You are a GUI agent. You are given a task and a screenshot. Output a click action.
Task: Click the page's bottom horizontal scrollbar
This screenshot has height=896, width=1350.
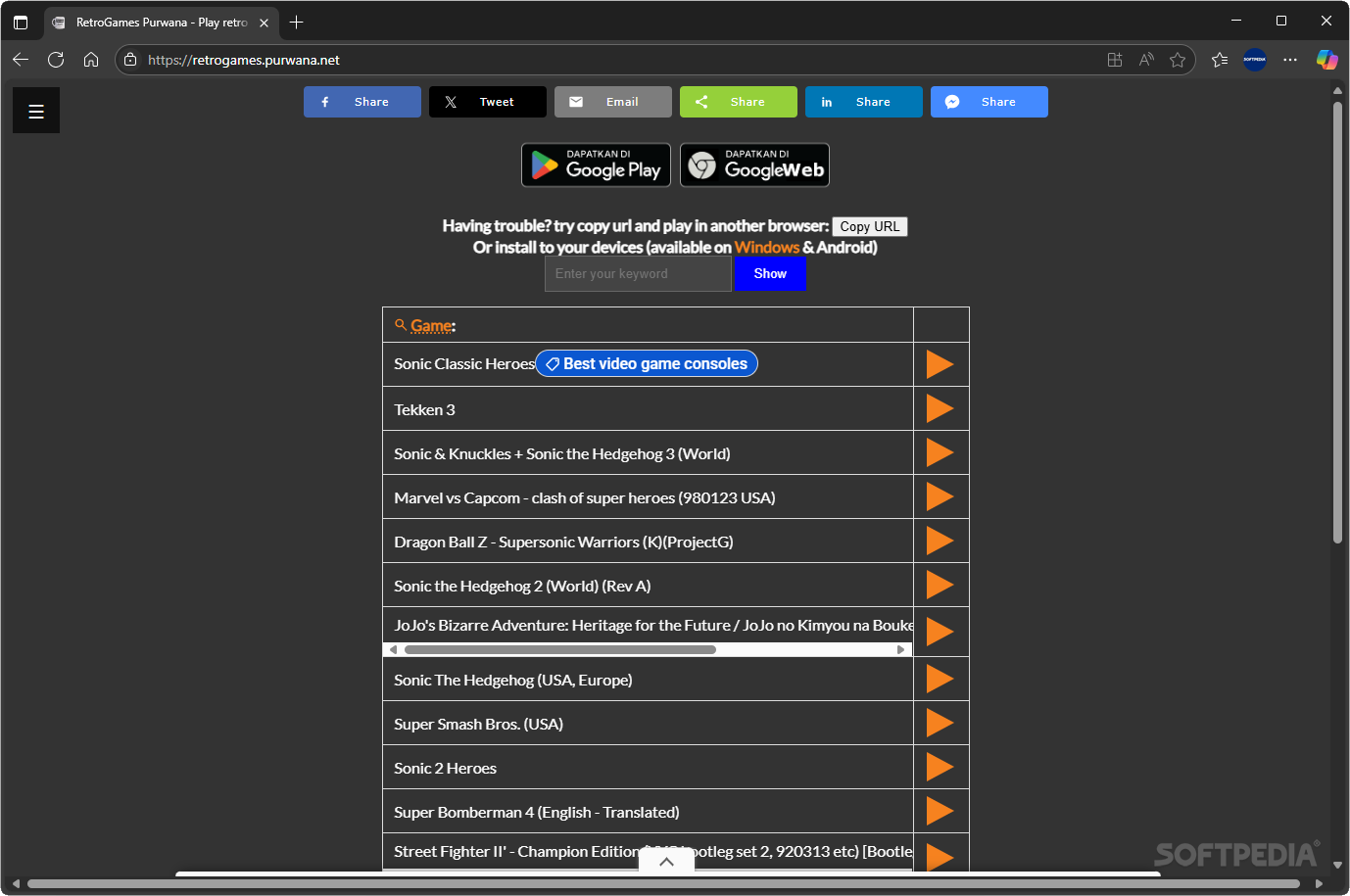pyautogui.click(x=663, y=883)
